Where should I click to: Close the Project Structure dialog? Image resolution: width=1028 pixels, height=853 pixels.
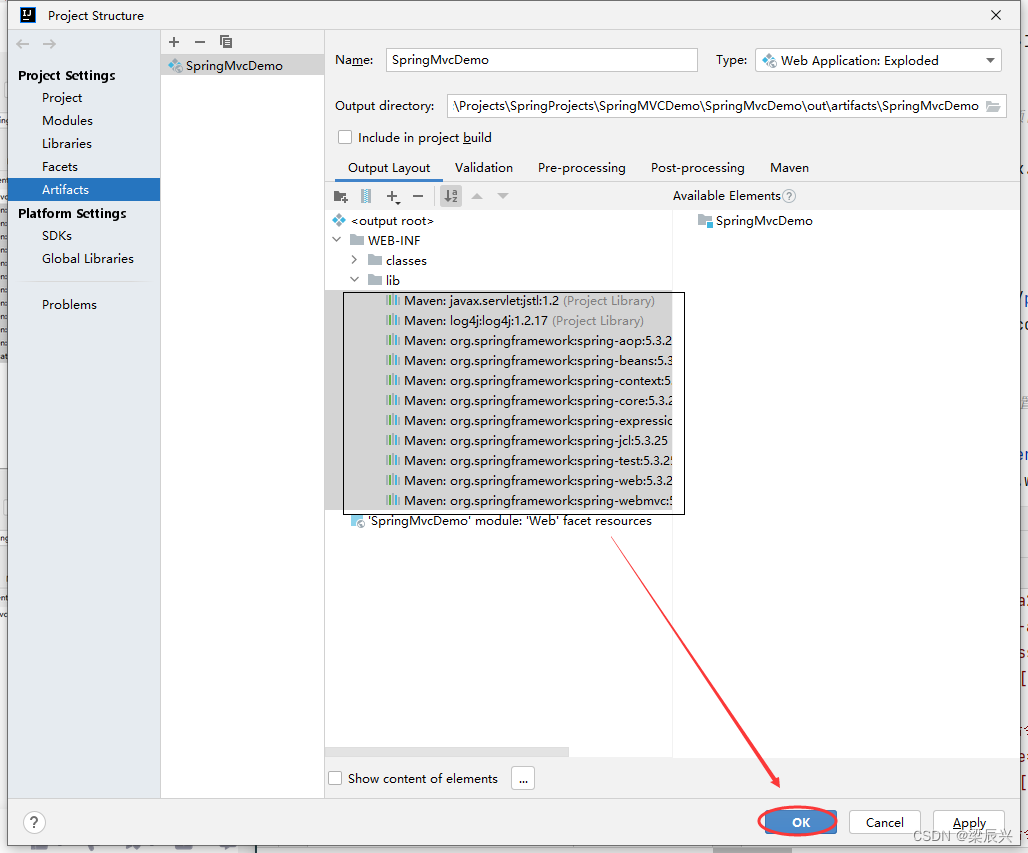996,15
